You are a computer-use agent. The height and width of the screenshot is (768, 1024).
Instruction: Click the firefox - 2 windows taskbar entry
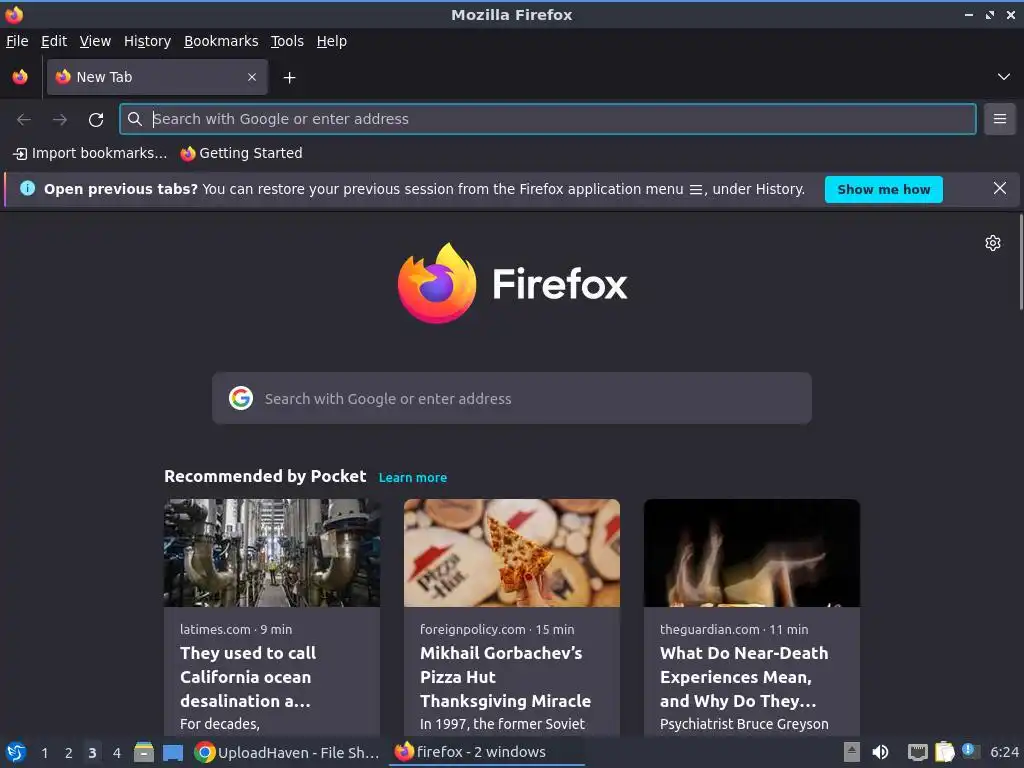pyautogui.click(x=487, y=752)
